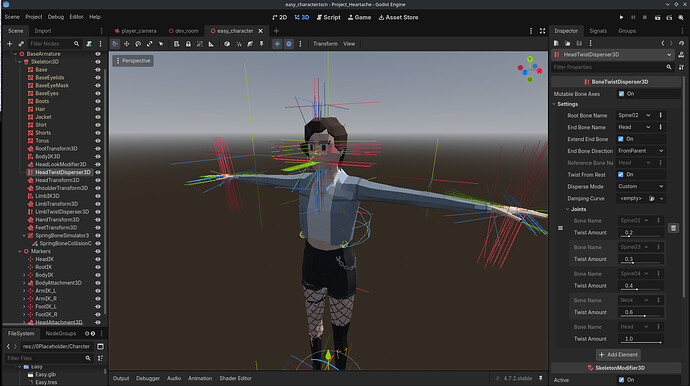The height and width of the screenshot is (386, 690).
Task: Collapse the Settings section
Action: (554, 104)
